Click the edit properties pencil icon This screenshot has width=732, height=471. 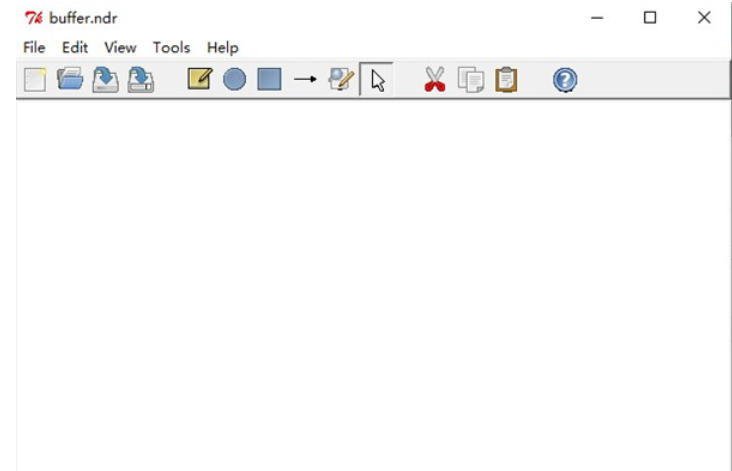(x=341, y=80)
